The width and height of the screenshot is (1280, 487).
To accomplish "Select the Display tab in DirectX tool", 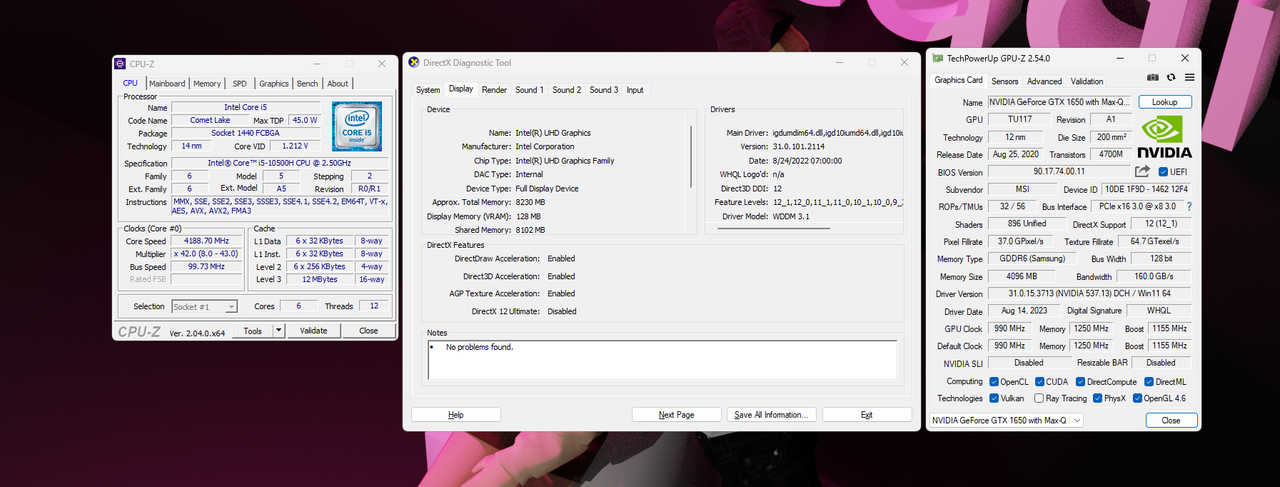I will pos(461,89).
